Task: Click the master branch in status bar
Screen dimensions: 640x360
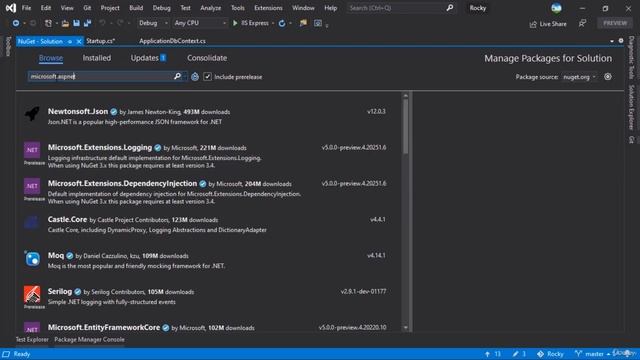Action: (x=594, y=354)
